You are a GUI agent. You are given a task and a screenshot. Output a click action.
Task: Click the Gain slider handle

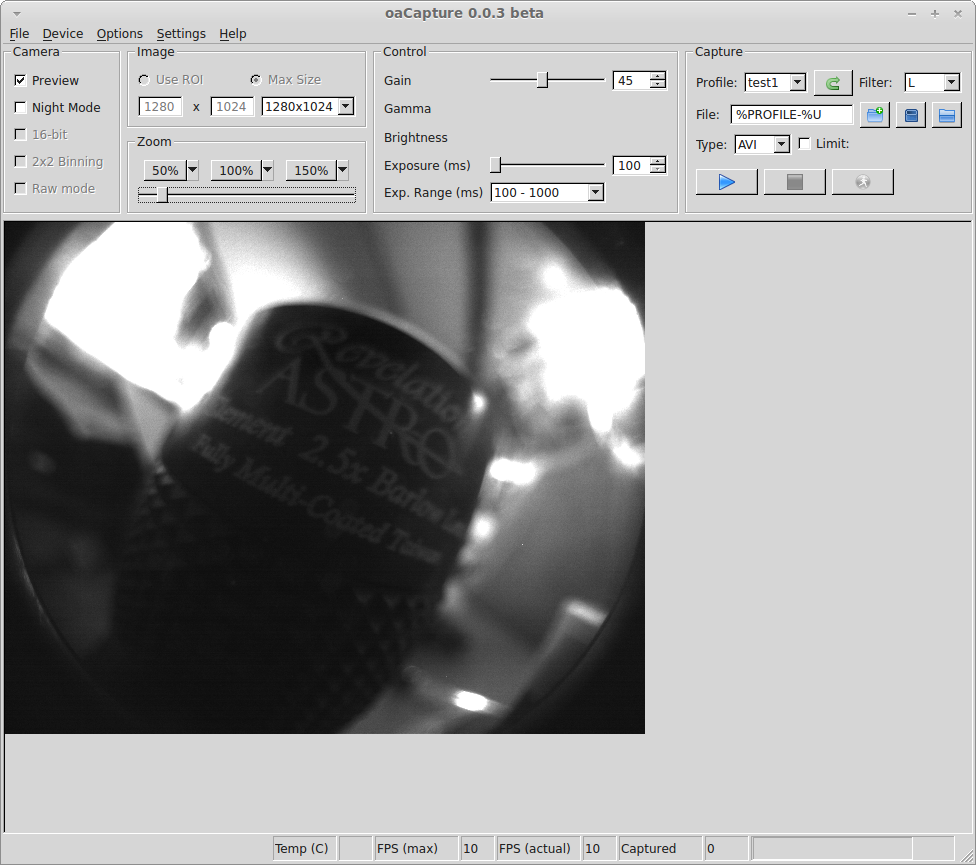[542, 80]
